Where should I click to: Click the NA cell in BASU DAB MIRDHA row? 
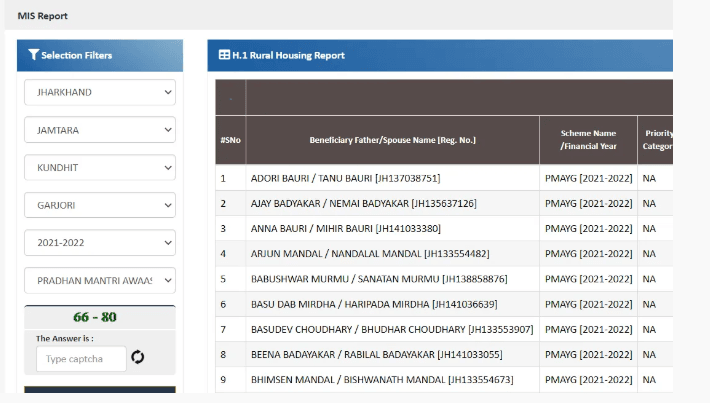point(655,304)
